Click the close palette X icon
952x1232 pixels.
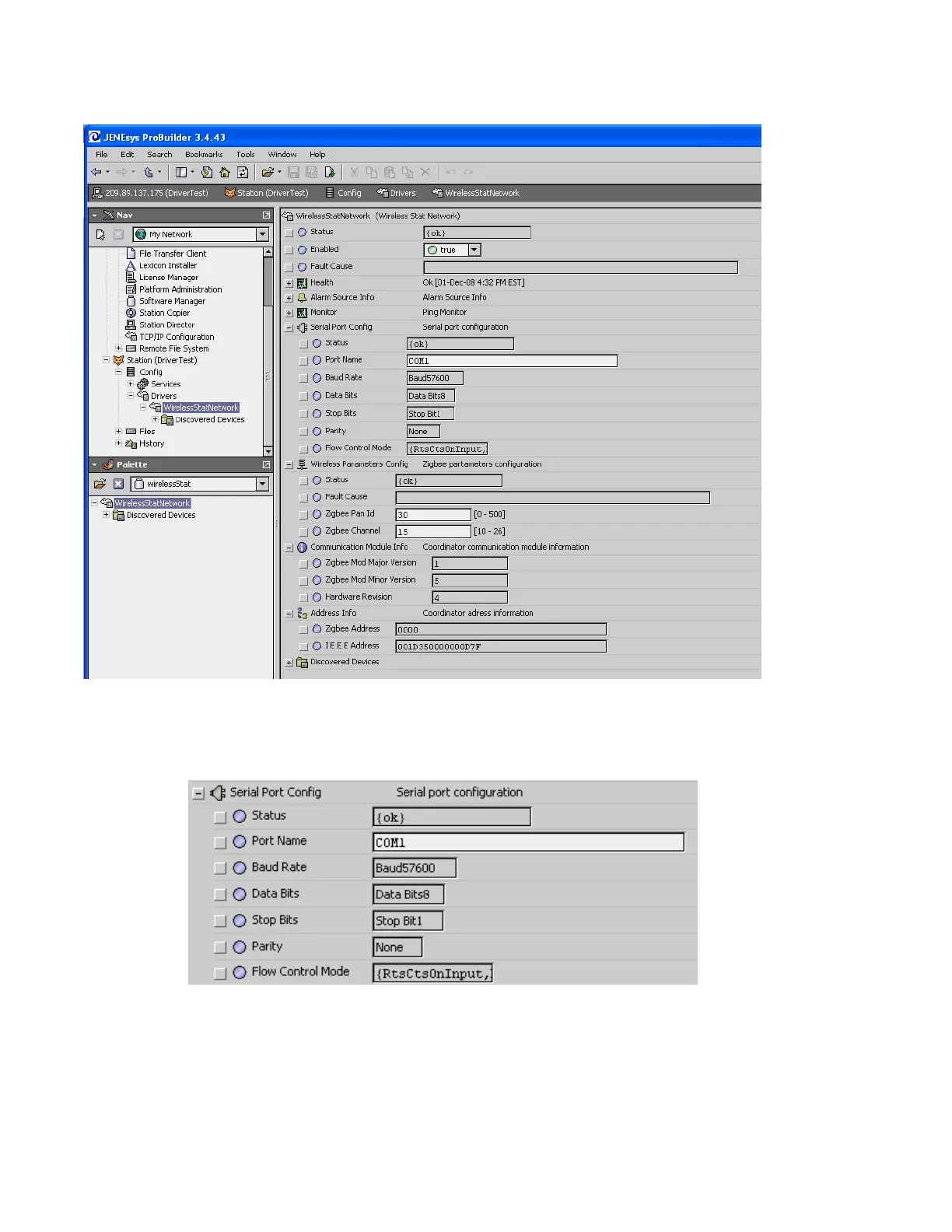pos(118,484)
